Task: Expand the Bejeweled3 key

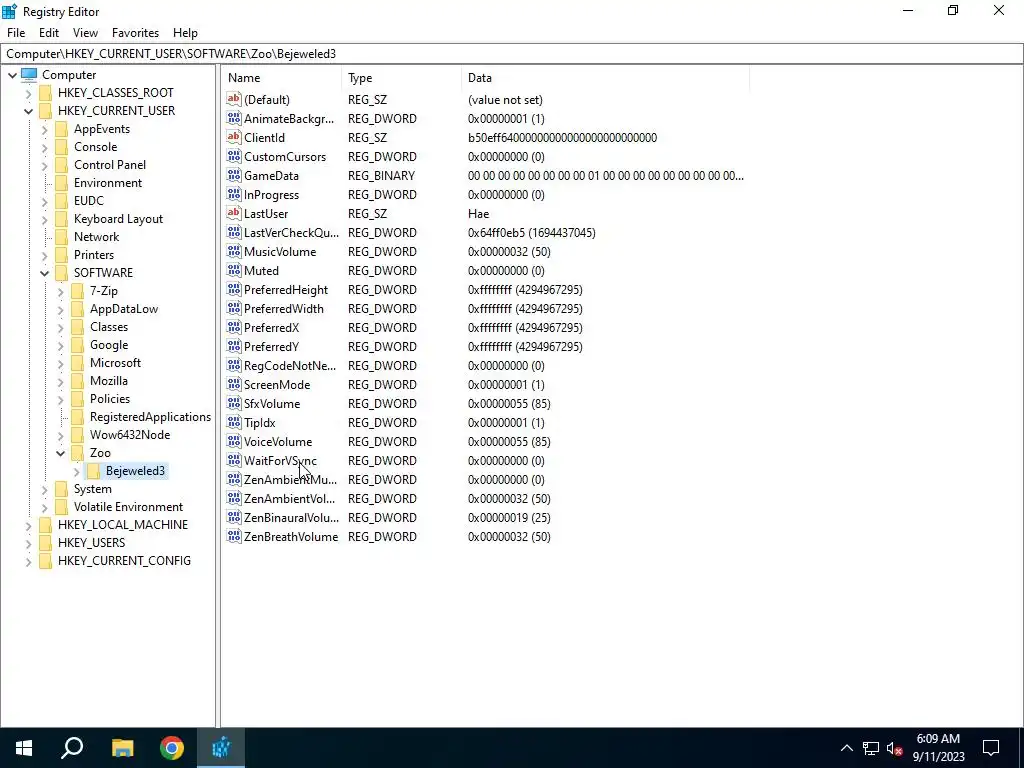Action: pos(76,472)
